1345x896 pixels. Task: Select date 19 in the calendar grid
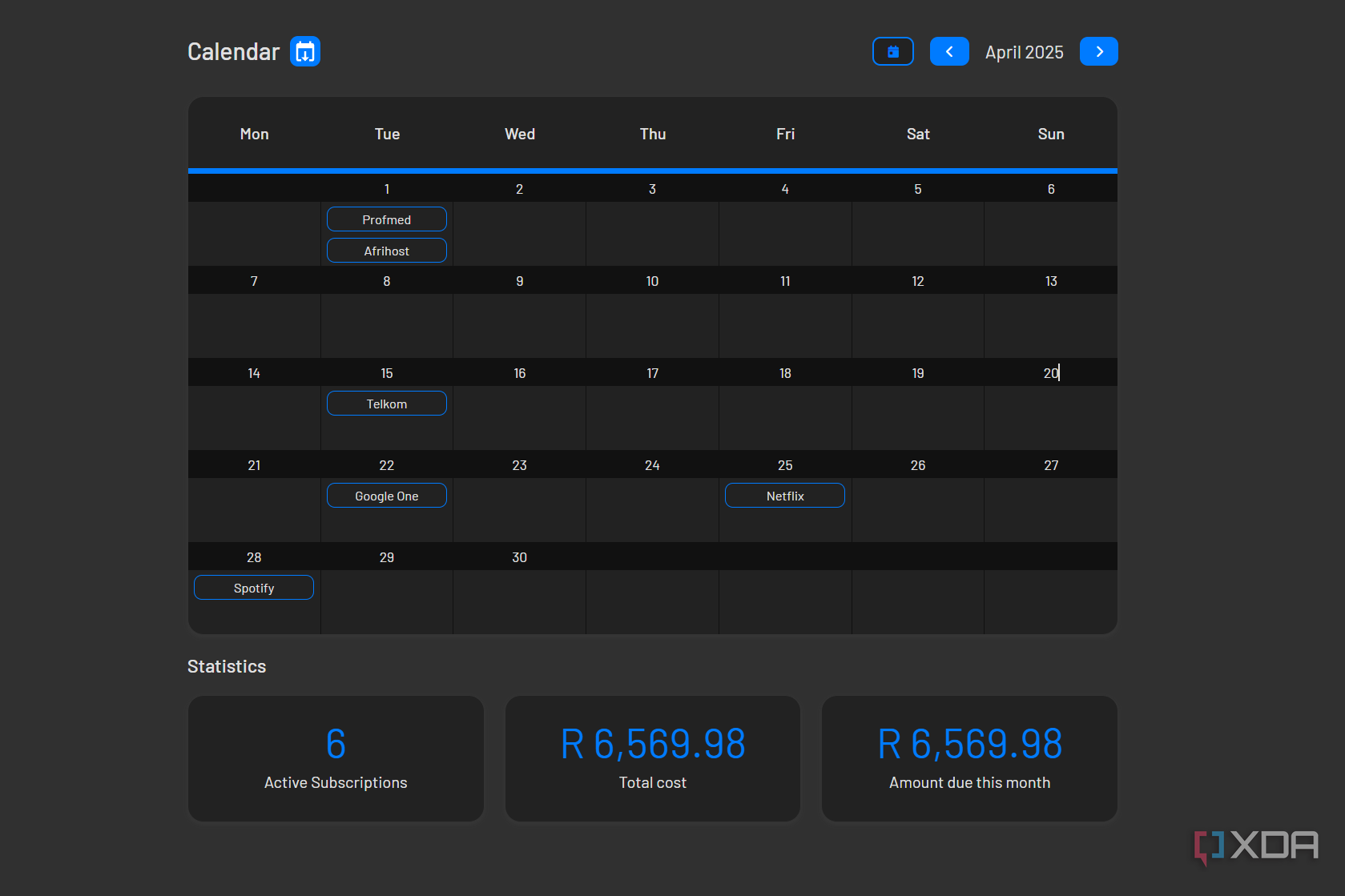918,373
